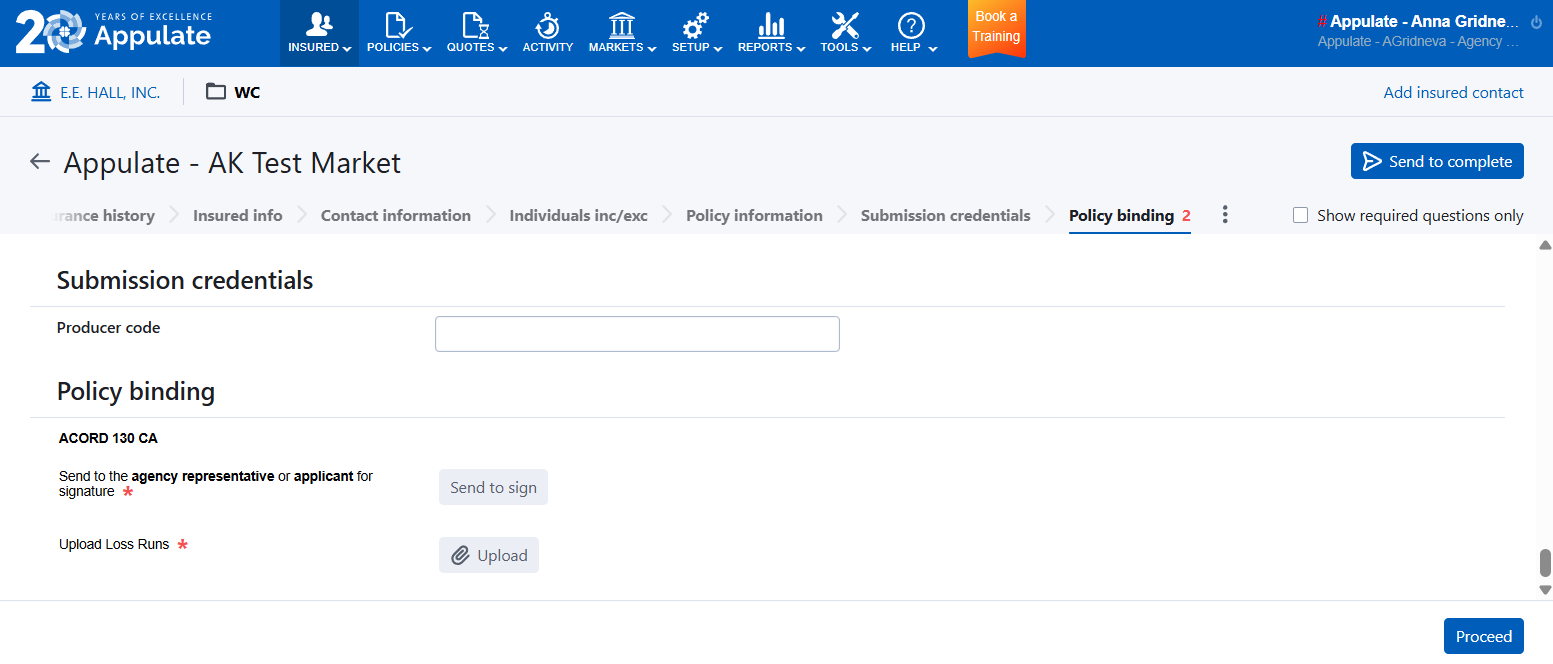Viewport: 1553px width, 664px height.
Task: Open the three-dot more sections menu
Action: (x=1225, y=215)
